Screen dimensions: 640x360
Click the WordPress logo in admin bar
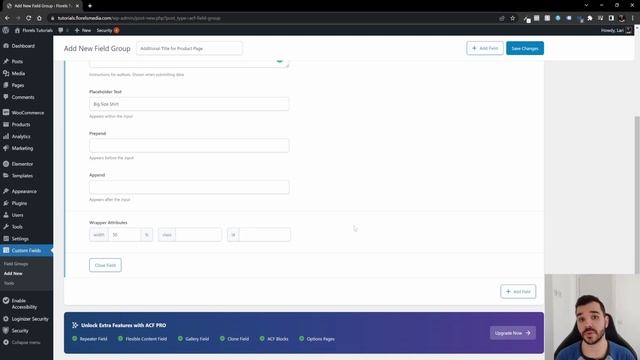pos(6,30)
